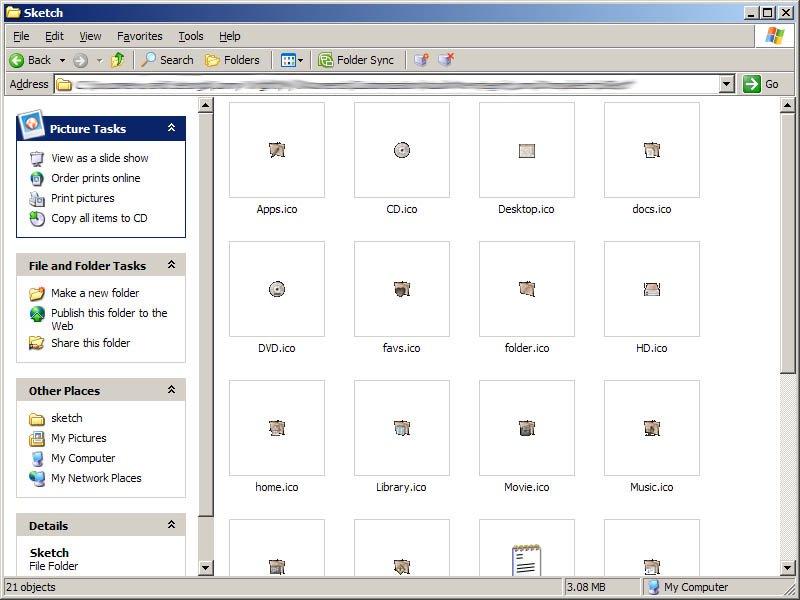
Task: Click the Disconnect Network Drive toolbar icon
Action: click(446, 59)
